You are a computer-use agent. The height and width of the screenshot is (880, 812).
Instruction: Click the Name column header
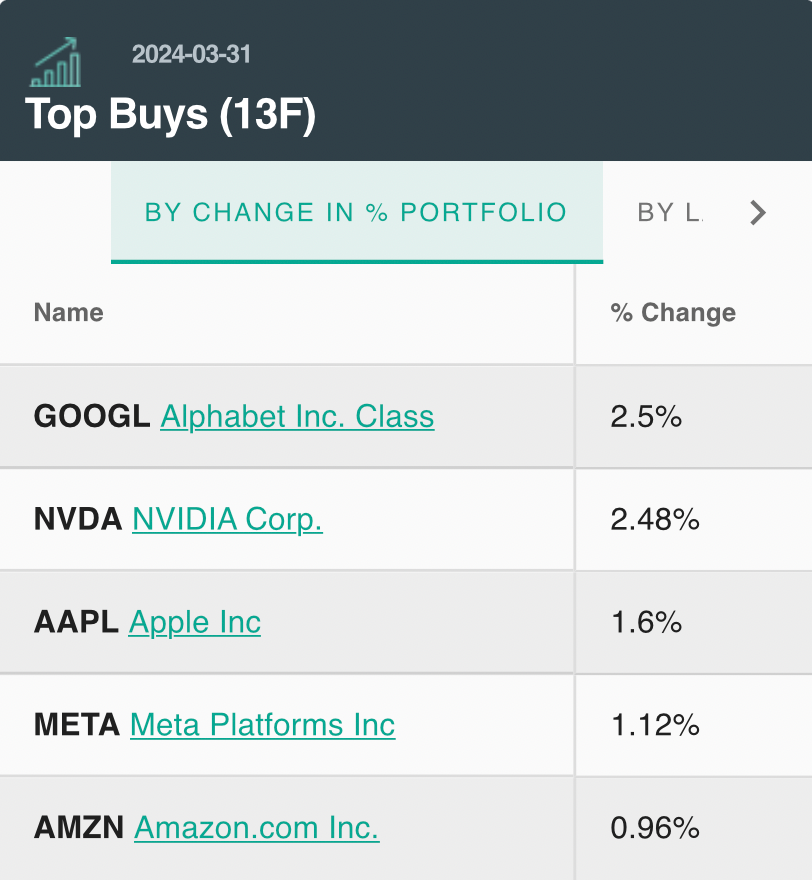pos(68,312)
